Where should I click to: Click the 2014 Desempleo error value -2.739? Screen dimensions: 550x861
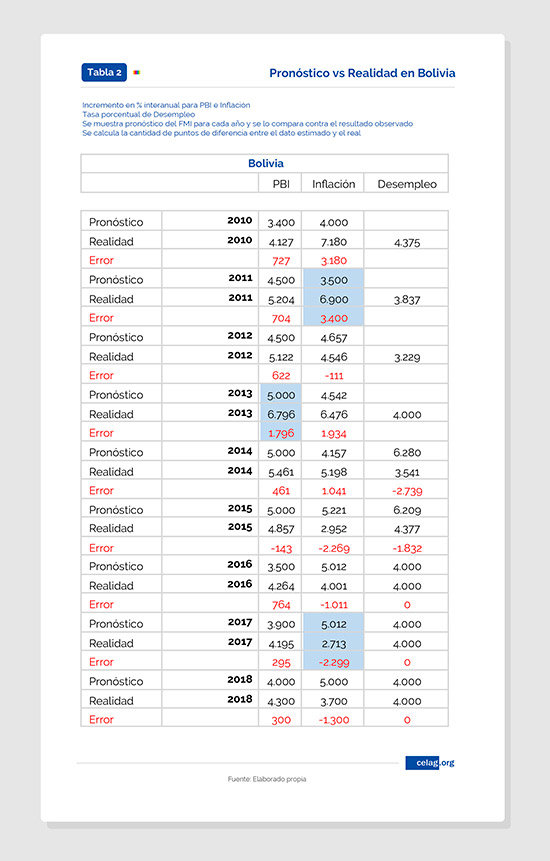pos(407,491)
